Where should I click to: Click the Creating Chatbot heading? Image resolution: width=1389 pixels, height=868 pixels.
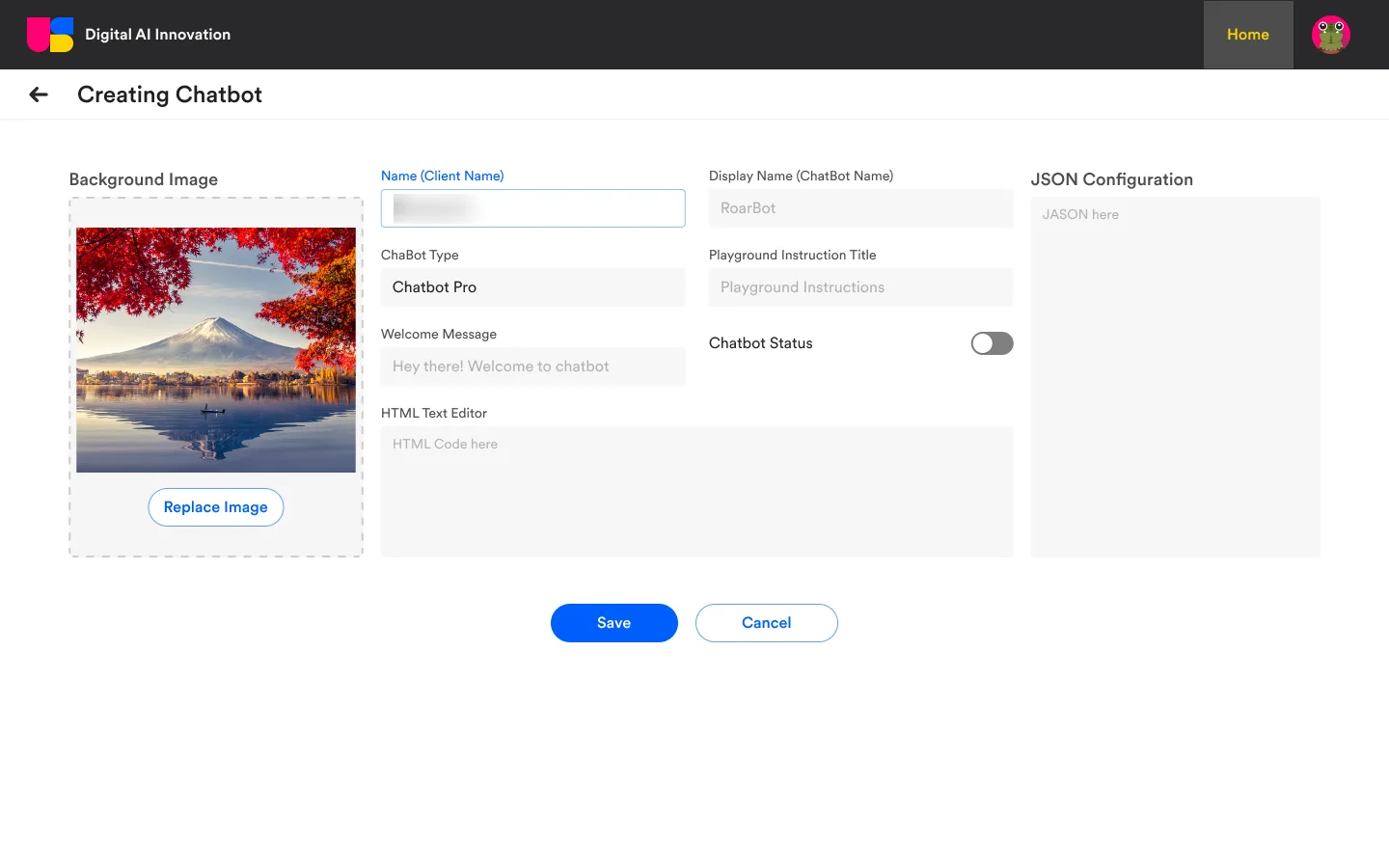tap(170, 95)
